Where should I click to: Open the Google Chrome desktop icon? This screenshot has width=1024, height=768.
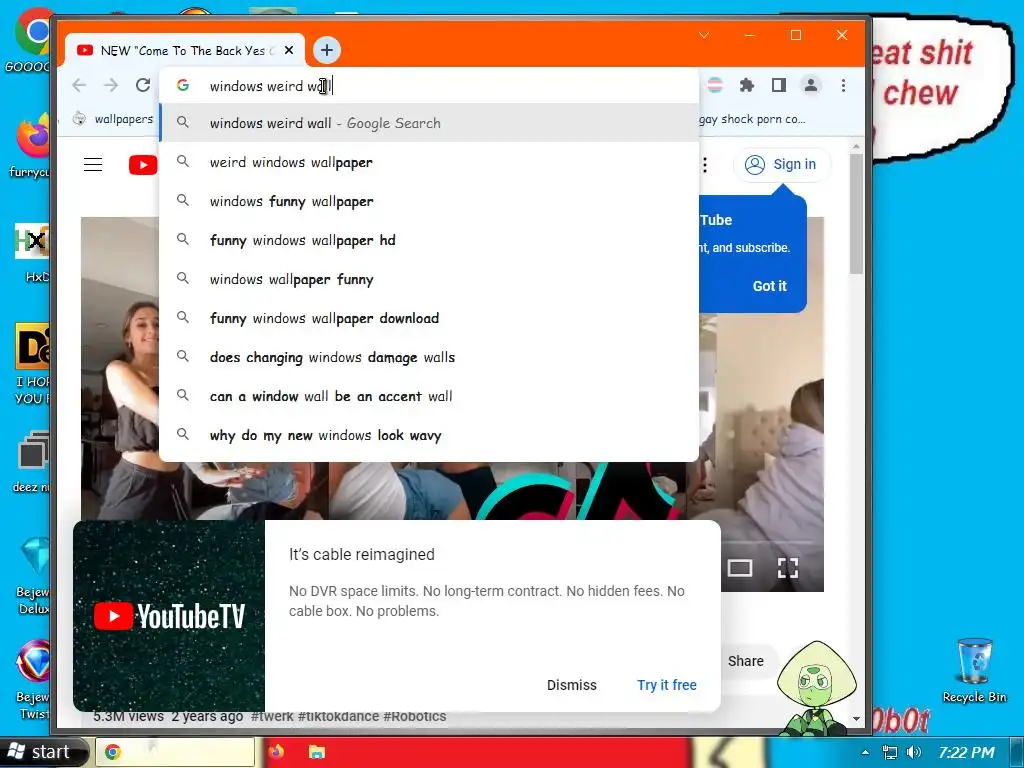point(30,40)
